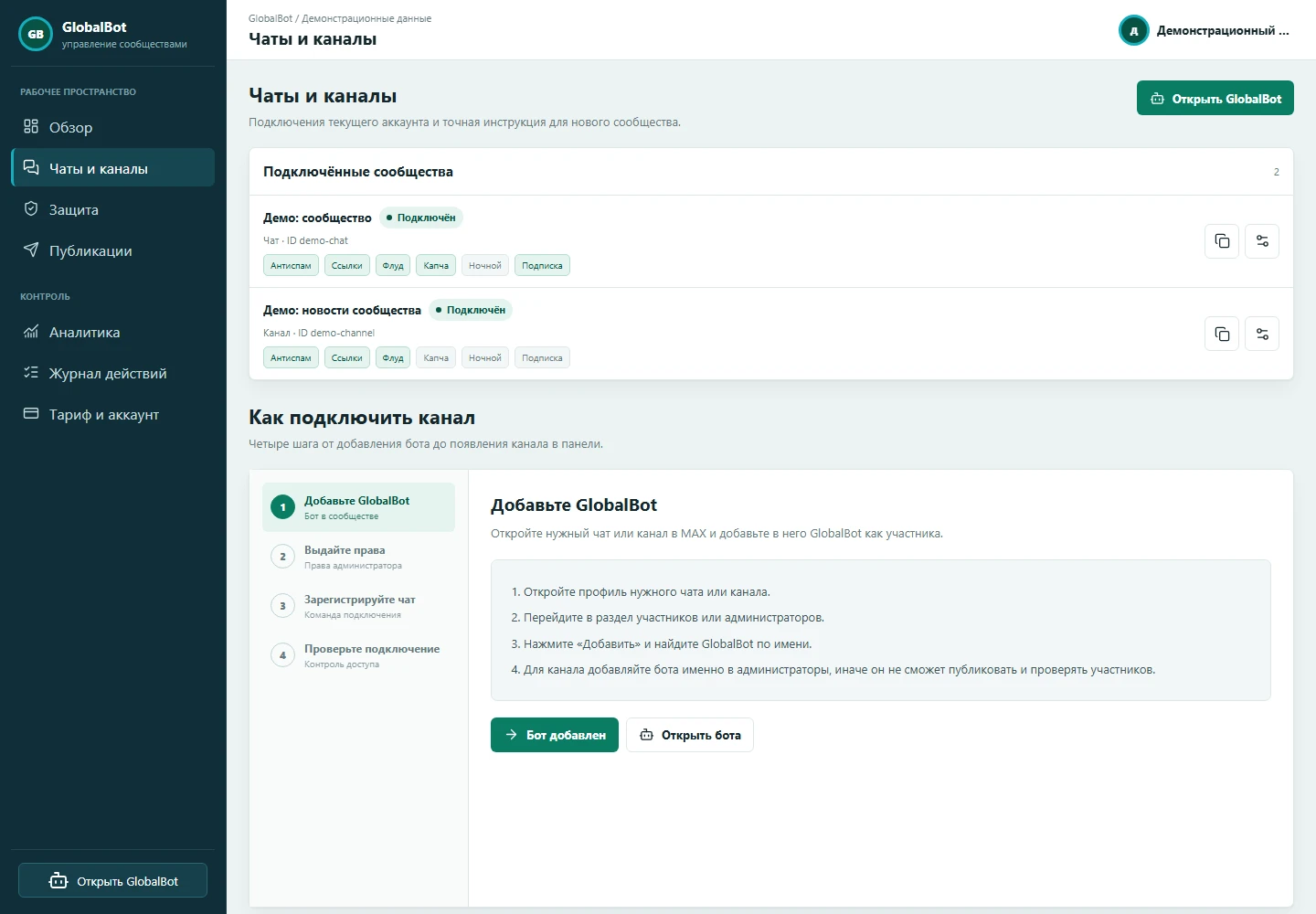Select step 1 Добавьте GlobalBot
Image resolution: width=1316 pixels, height=914 pixels.
(x=358, y=507)
